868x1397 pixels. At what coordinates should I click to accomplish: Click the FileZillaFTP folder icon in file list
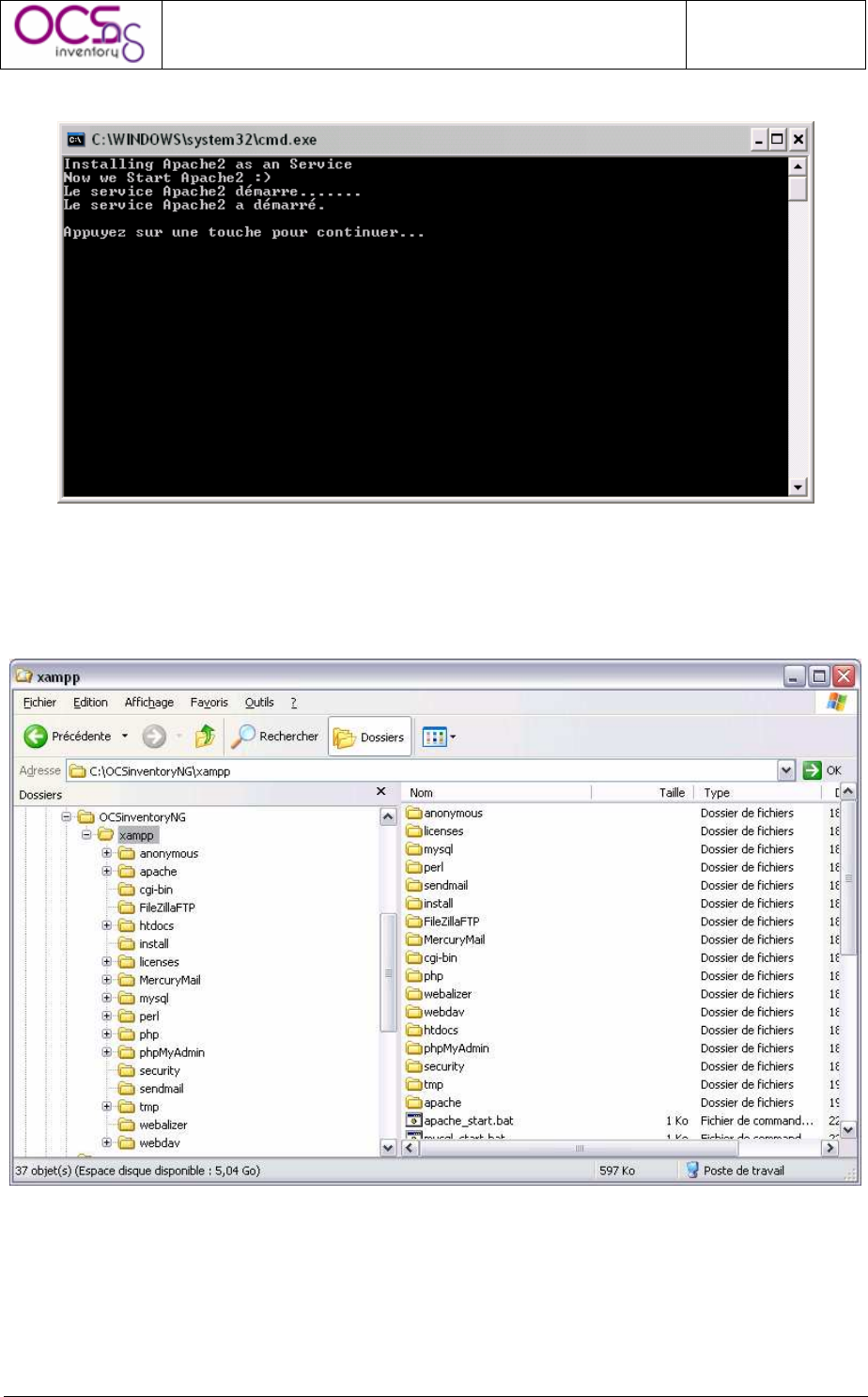click(x=413, y=922)
